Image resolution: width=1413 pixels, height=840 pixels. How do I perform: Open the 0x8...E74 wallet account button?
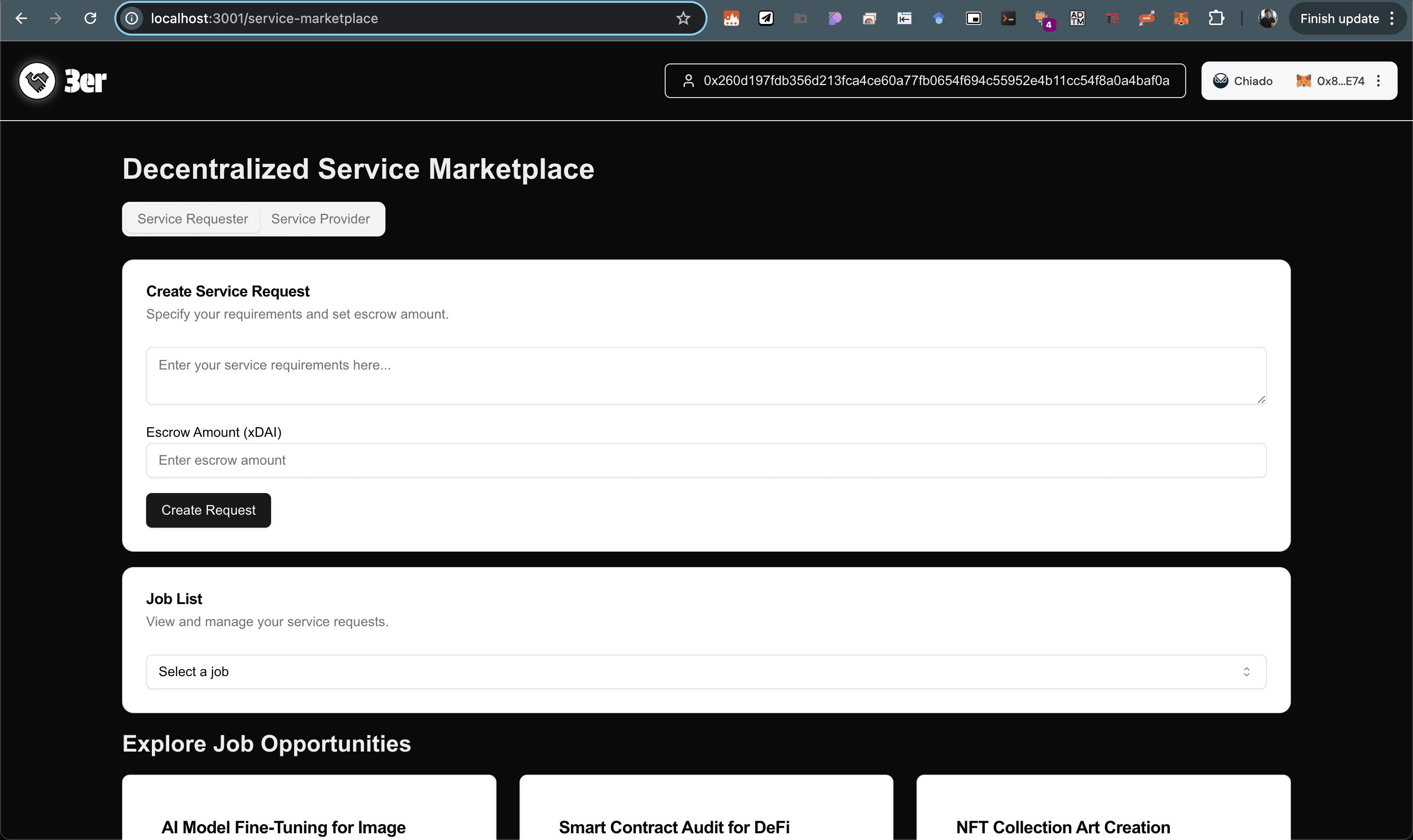coord(1330,81)
